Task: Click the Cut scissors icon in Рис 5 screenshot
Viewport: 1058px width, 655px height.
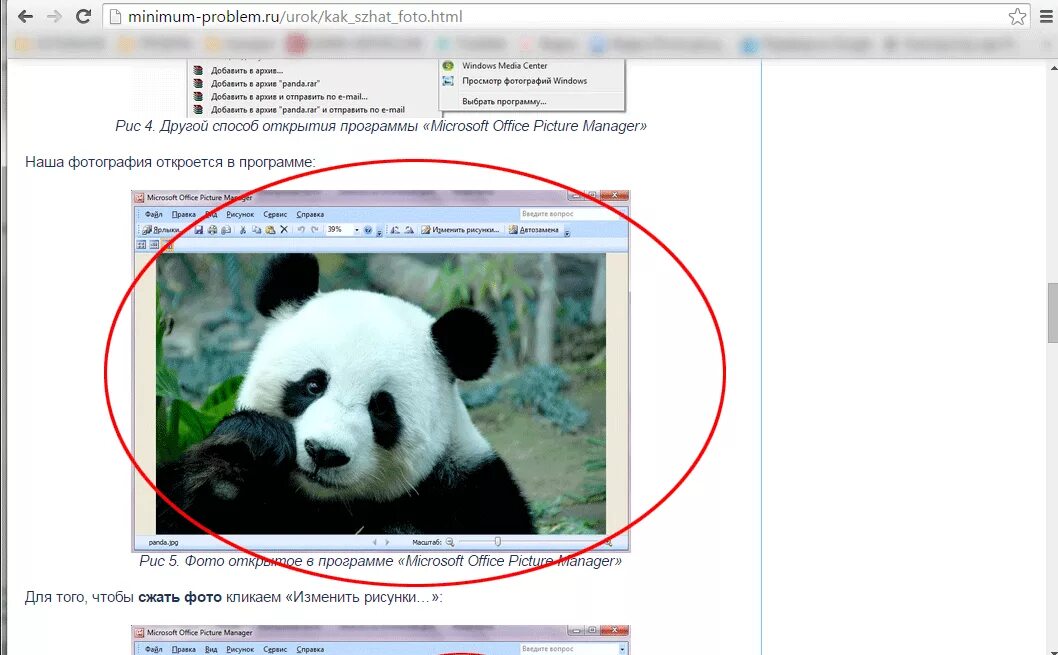Action: point(243,230)
